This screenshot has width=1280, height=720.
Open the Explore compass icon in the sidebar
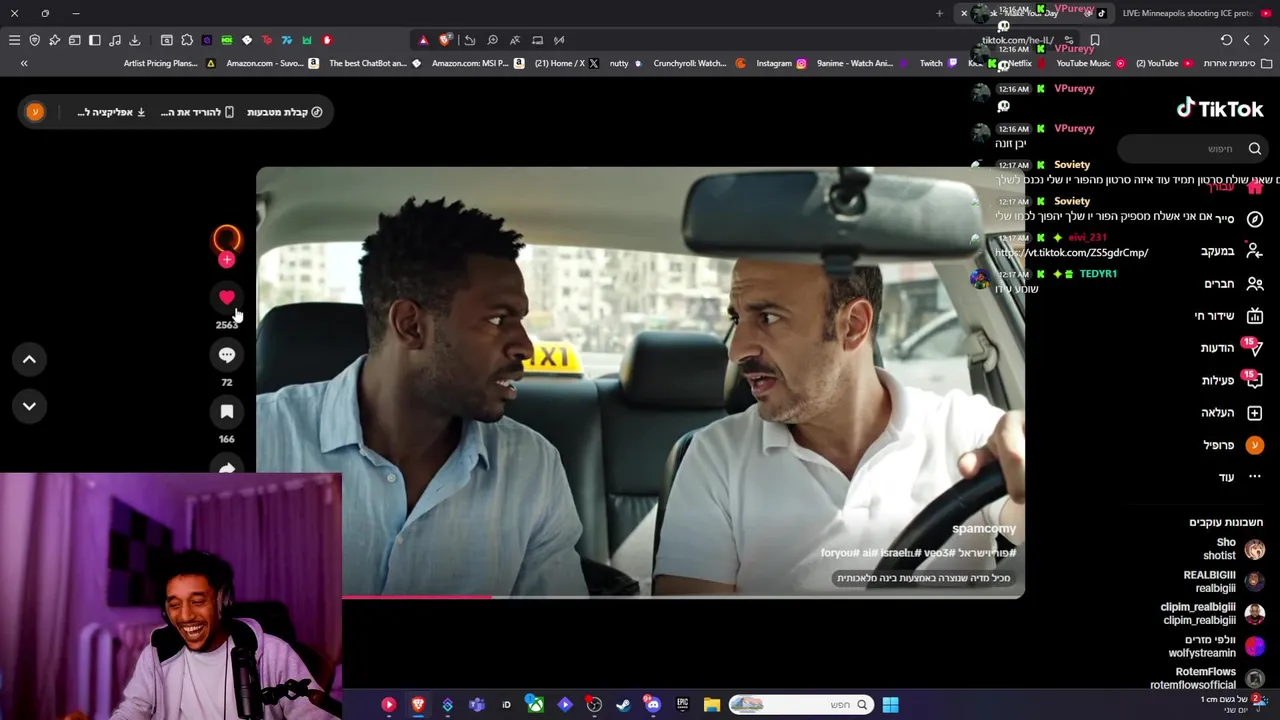[x=1255, y=219]
